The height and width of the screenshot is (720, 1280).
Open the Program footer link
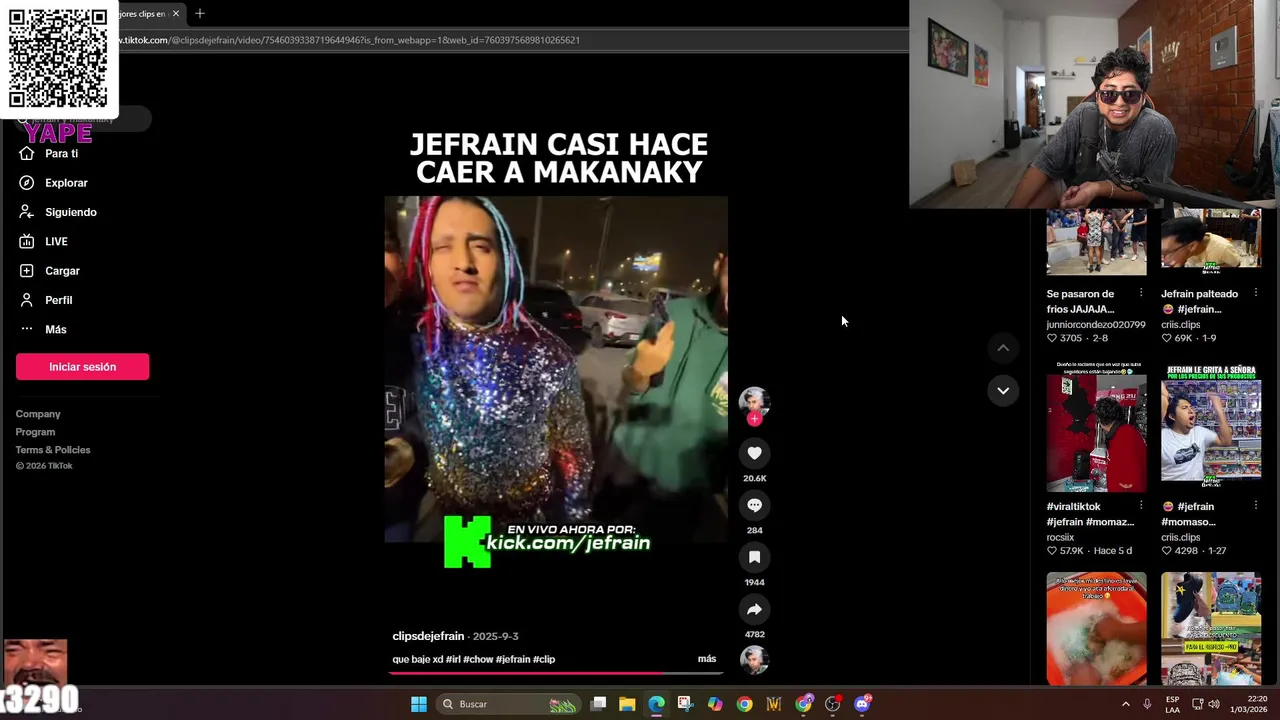point(35,432)
